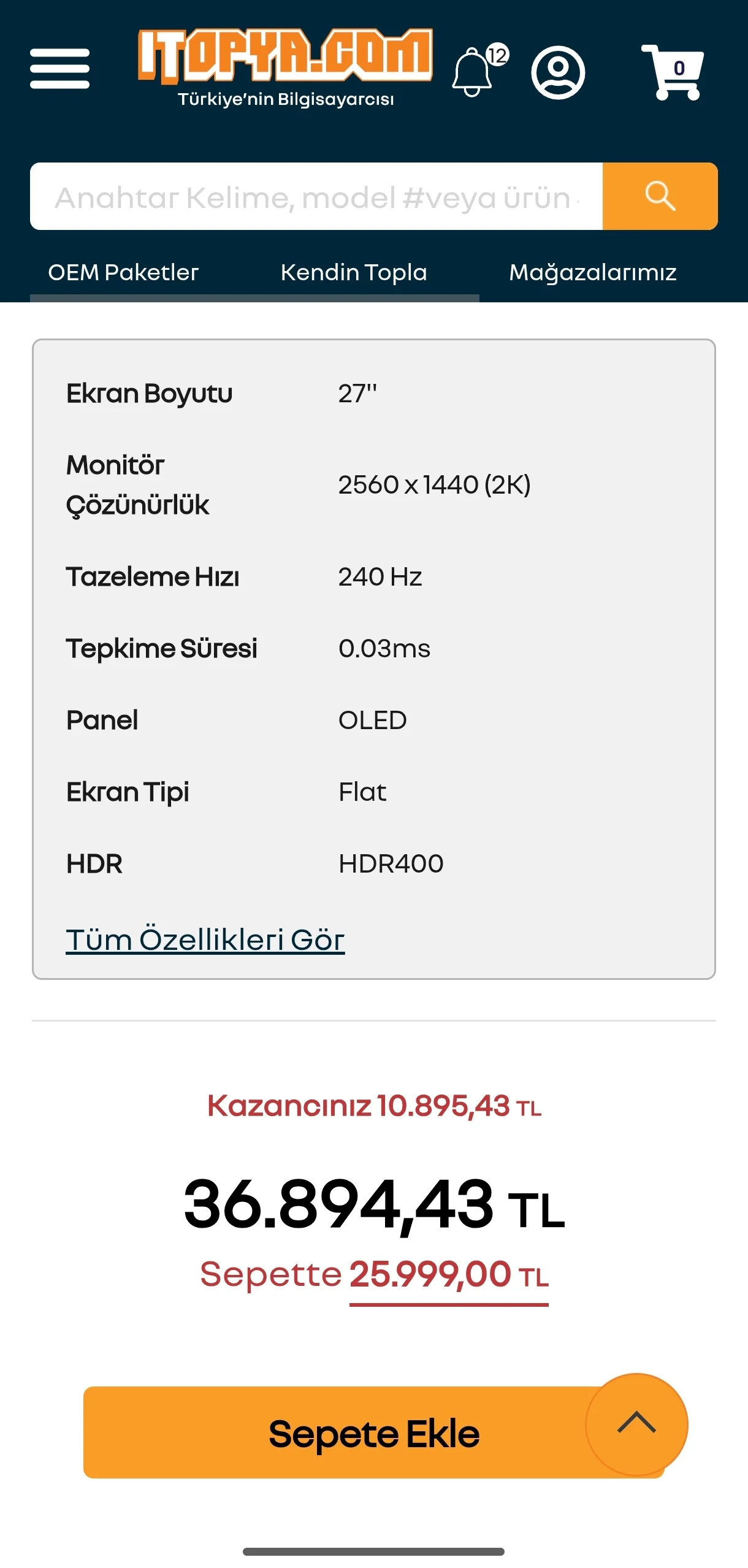Tap the 36.894,43 TL main price
Image resolution: width=748 pixels, height=1568 pixels.
pyautogui.click(x=374, y=1205)
